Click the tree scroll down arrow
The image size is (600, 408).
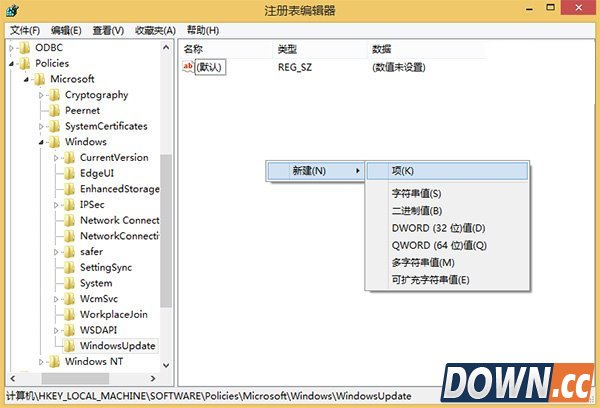pyautogui.click(x=166, y=366)
